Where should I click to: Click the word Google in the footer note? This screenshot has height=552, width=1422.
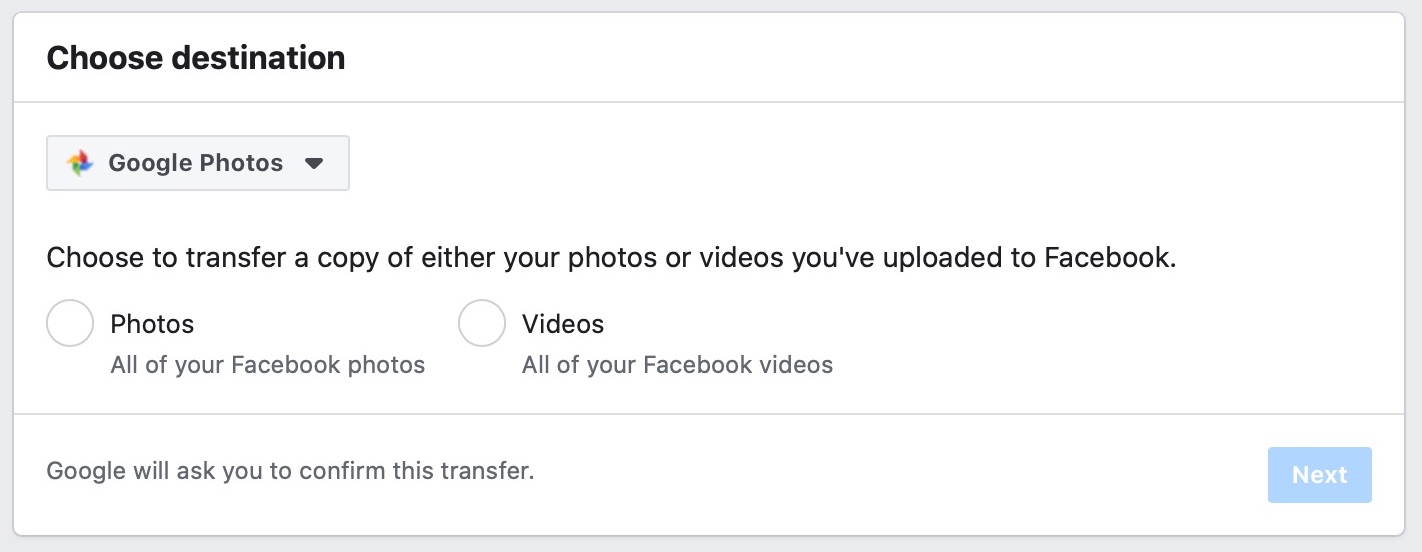[x=86, y=470]
